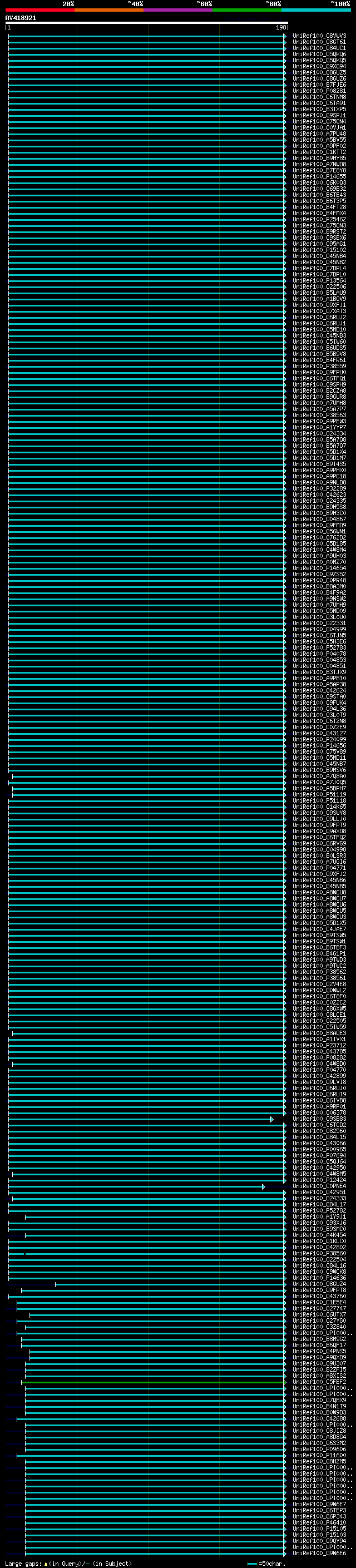Select the UniRef100_P15102 label

click(319, 250)
